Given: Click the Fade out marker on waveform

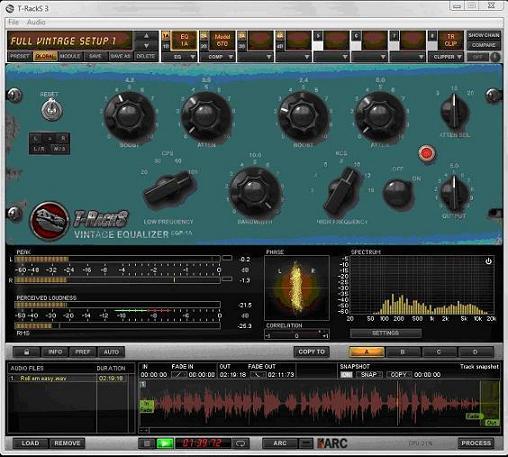Looking at the screenshot, I should [x=473, y=416].
